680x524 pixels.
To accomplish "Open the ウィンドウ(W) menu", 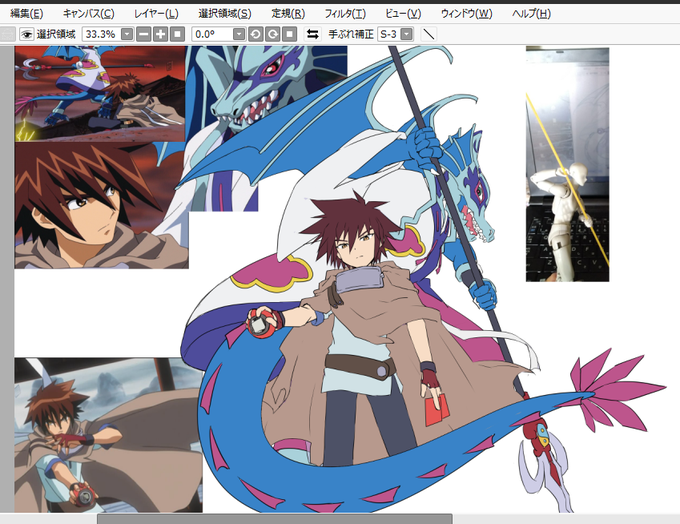I will click(x=467, y=14).
